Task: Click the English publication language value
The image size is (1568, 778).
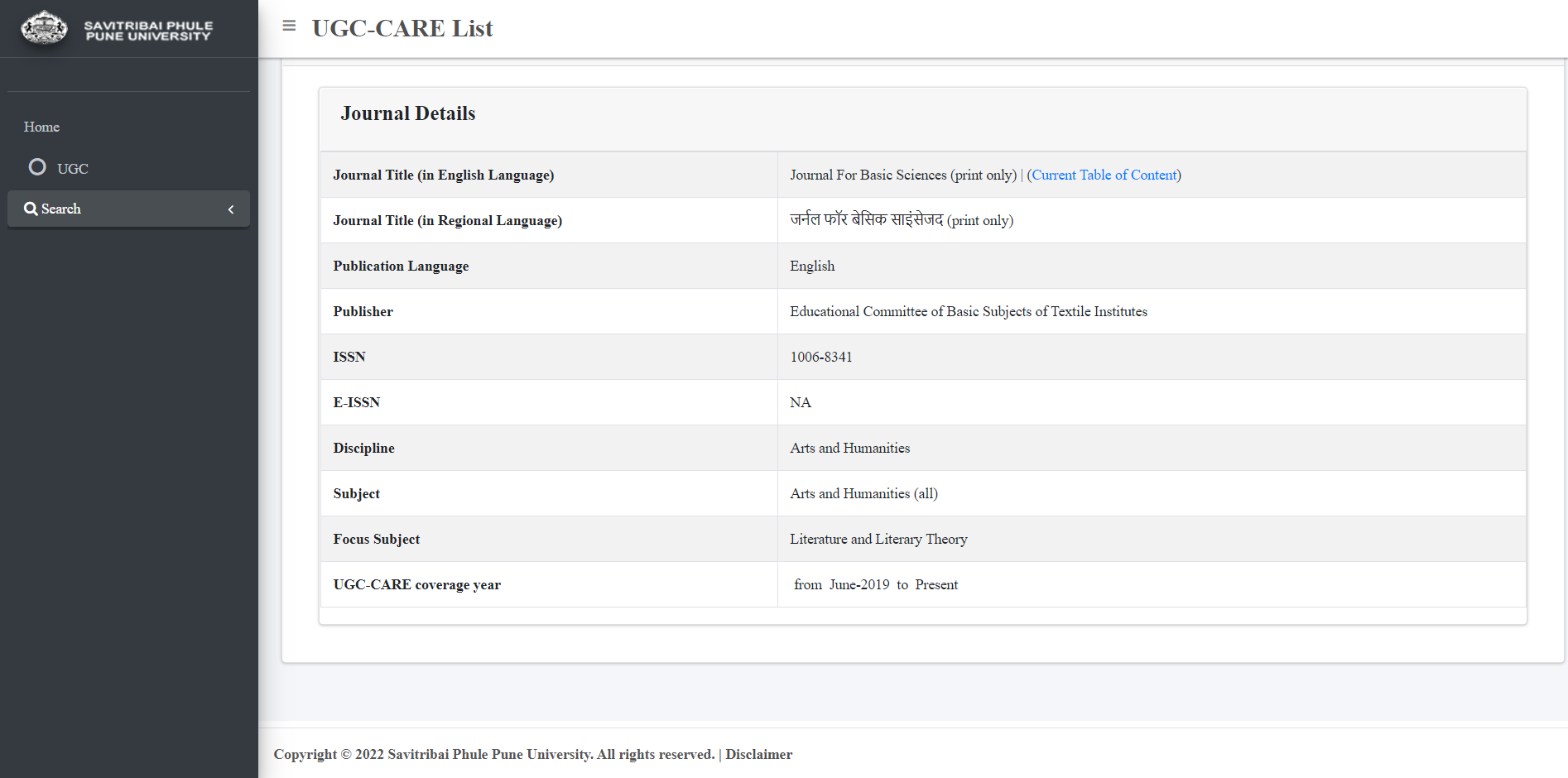Action: [812, 266]
